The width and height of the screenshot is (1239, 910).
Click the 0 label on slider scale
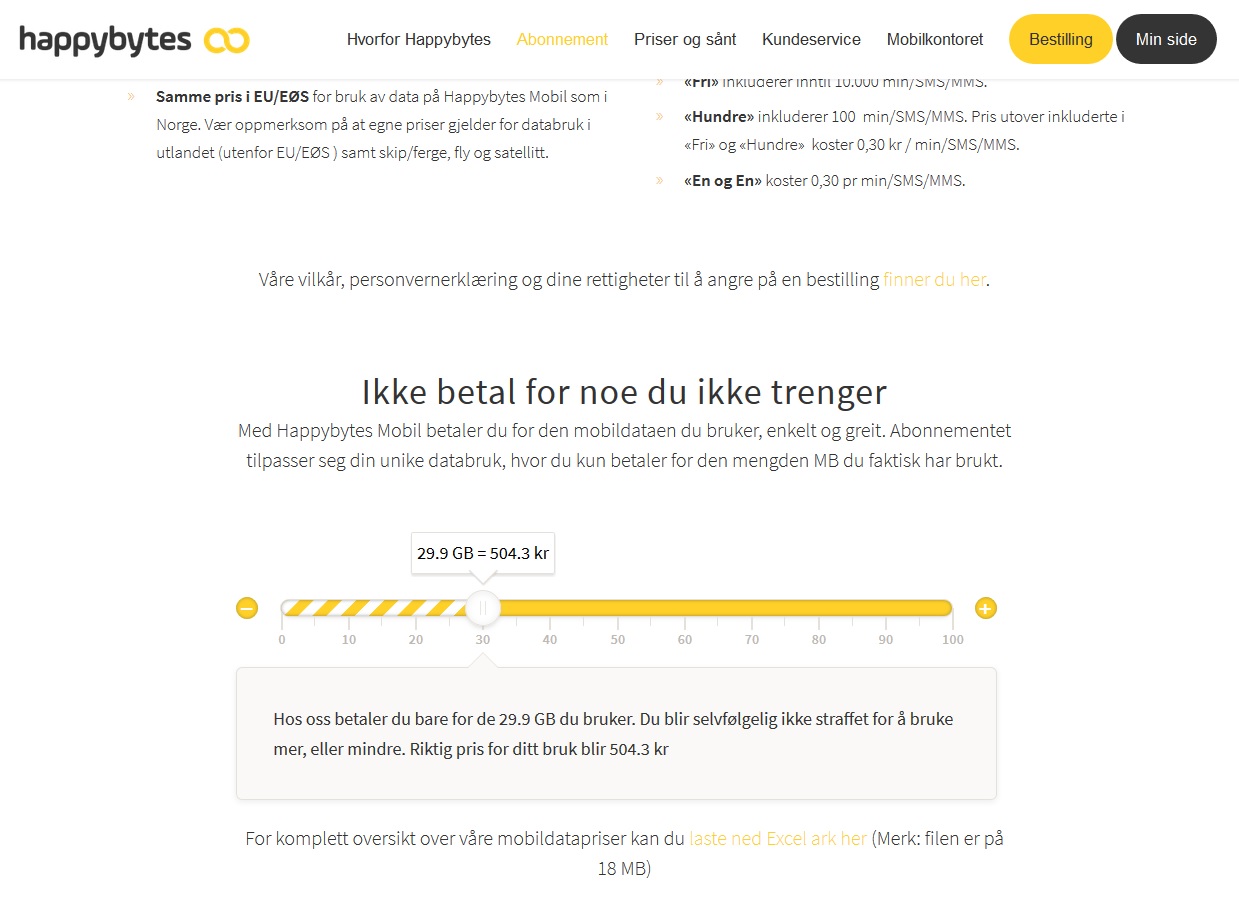(282, 640)
